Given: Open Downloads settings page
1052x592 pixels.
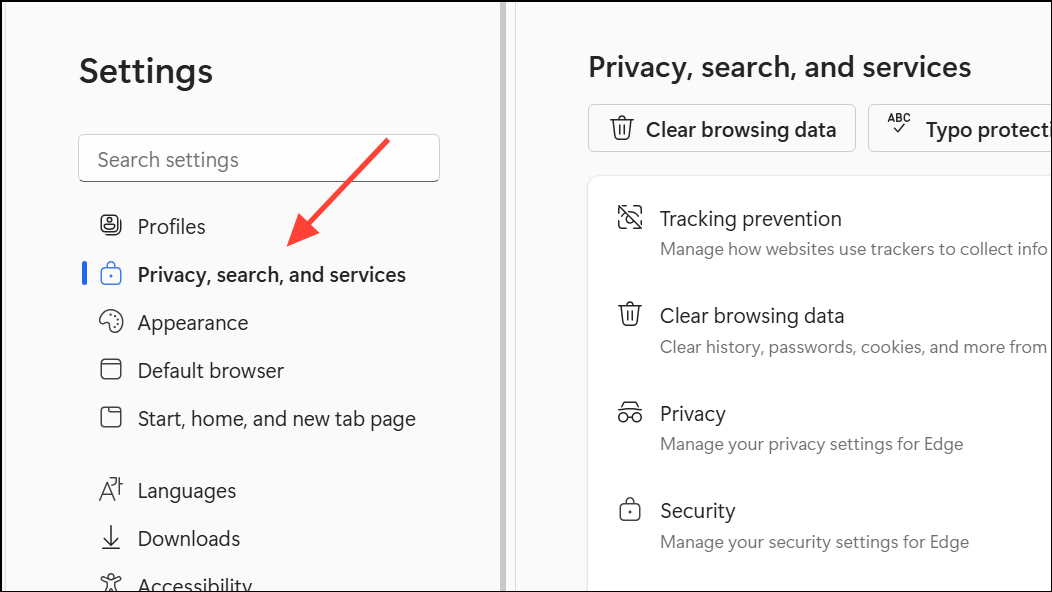Looking at the screenshot, I should coord(189,538).
